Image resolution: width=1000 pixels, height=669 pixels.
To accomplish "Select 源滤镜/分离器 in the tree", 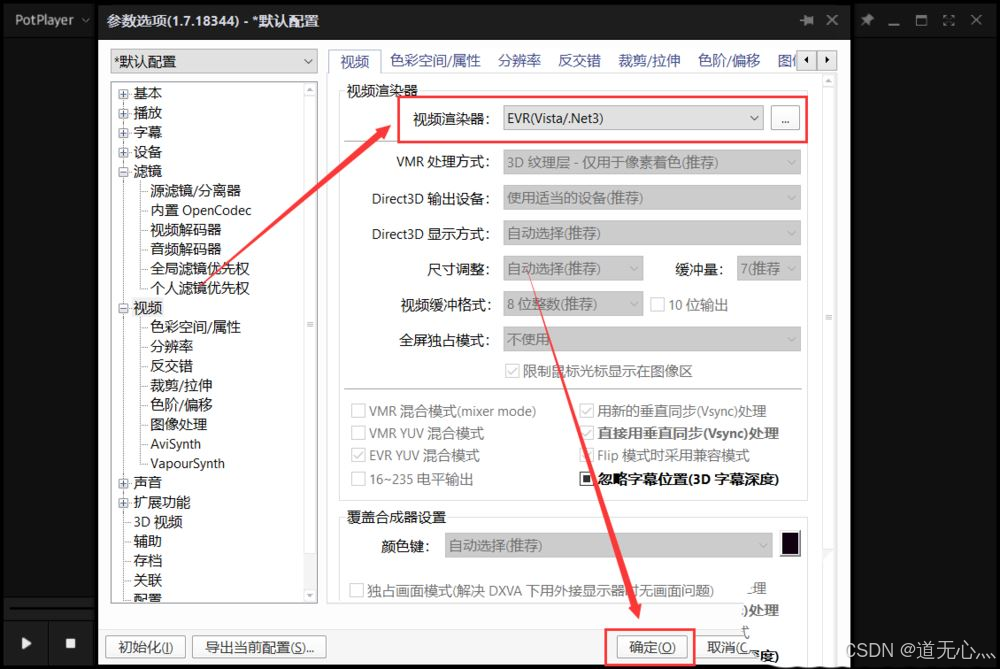I will tap(195, 191).
